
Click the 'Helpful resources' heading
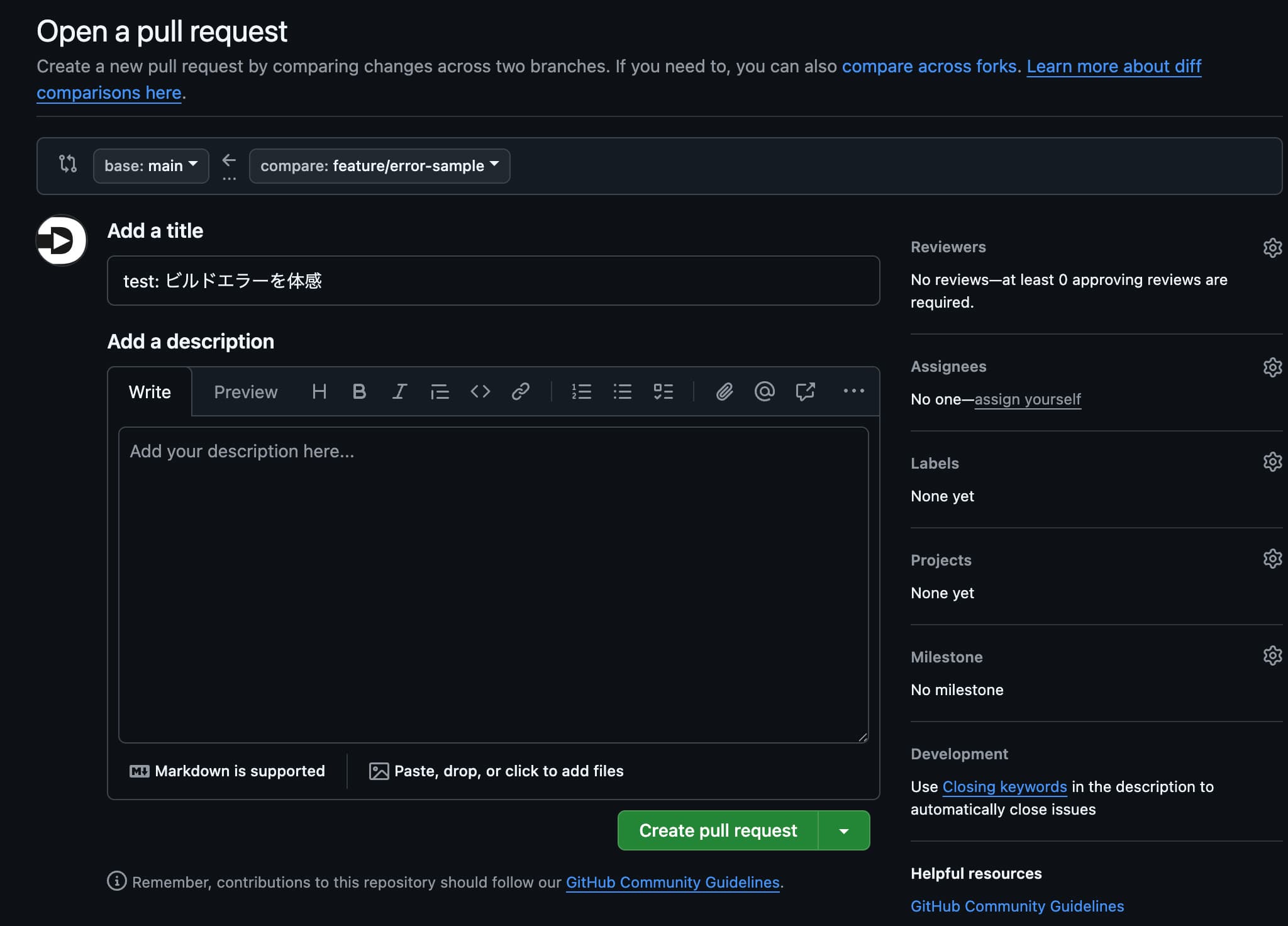pos(976,874)
